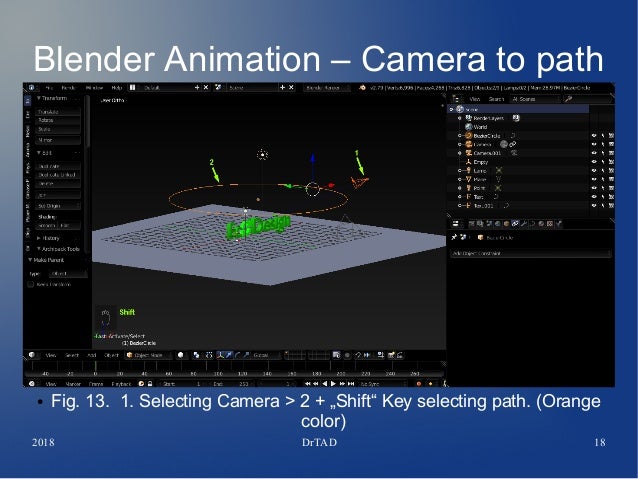Open the Global orientation dropdown
Screen dimensions: 638x479
(262, 355)
